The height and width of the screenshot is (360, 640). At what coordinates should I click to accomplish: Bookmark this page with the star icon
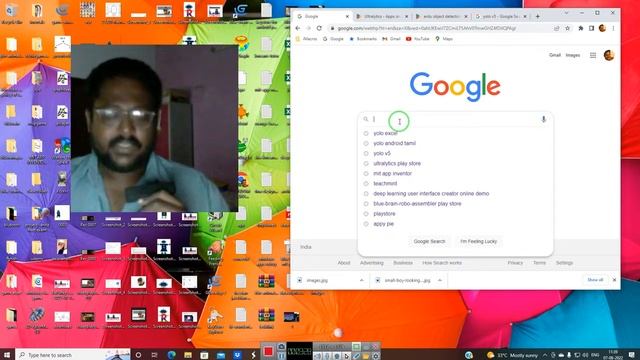(567, 28)
